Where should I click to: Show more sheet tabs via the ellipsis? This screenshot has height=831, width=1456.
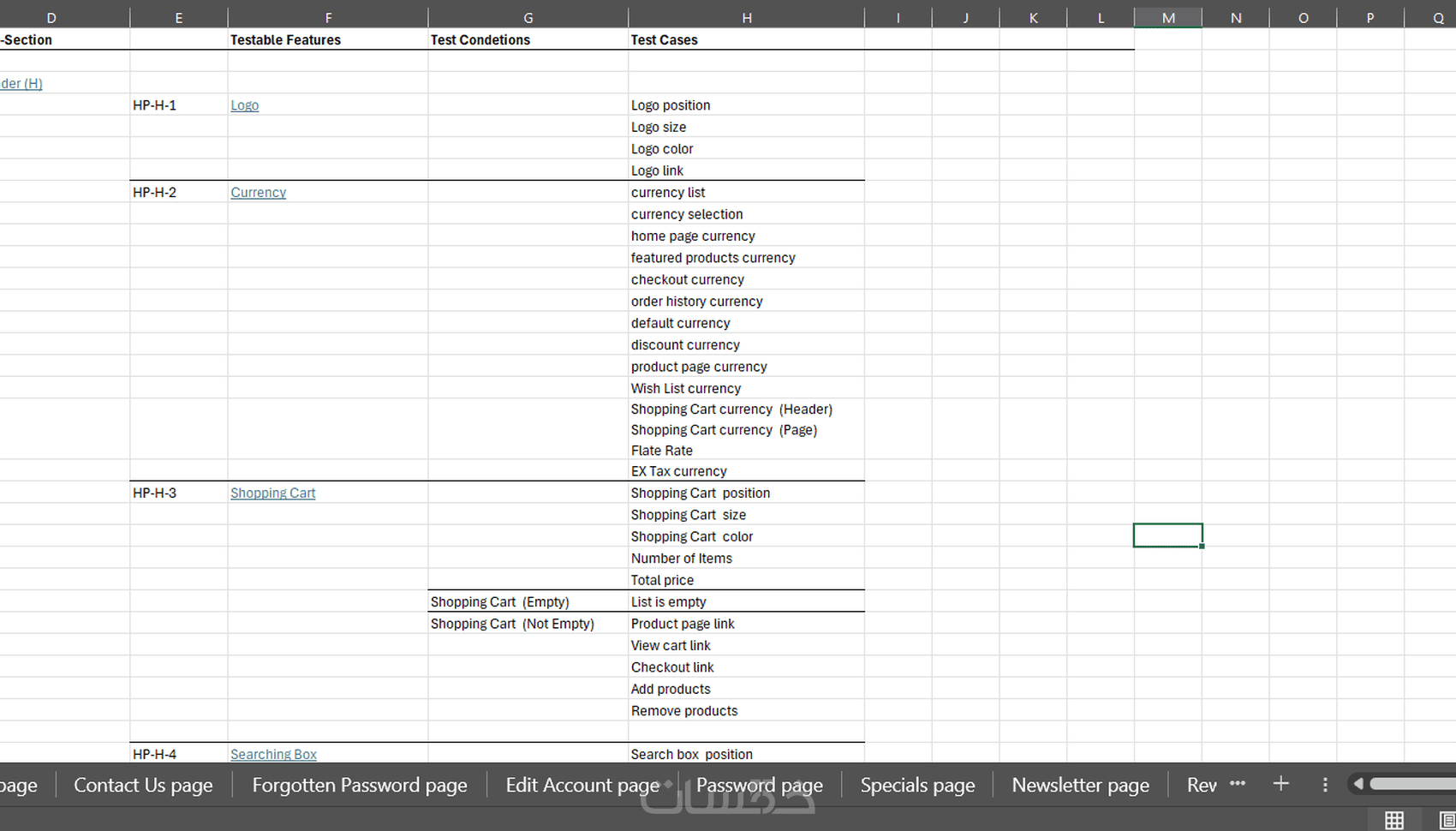[x=1238, y=784]
